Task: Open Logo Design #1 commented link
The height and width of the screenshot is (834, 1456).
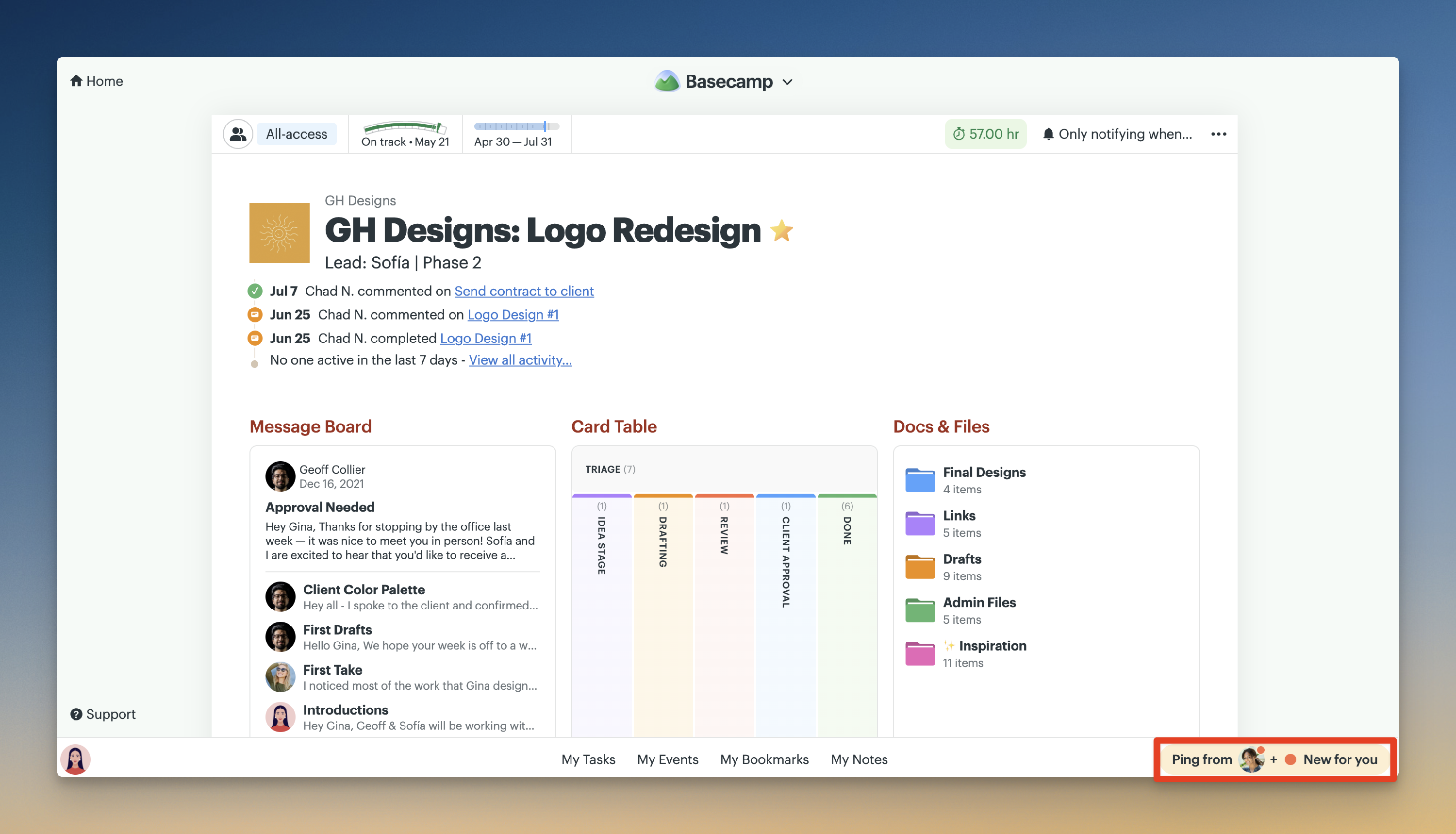Action: 513,315
